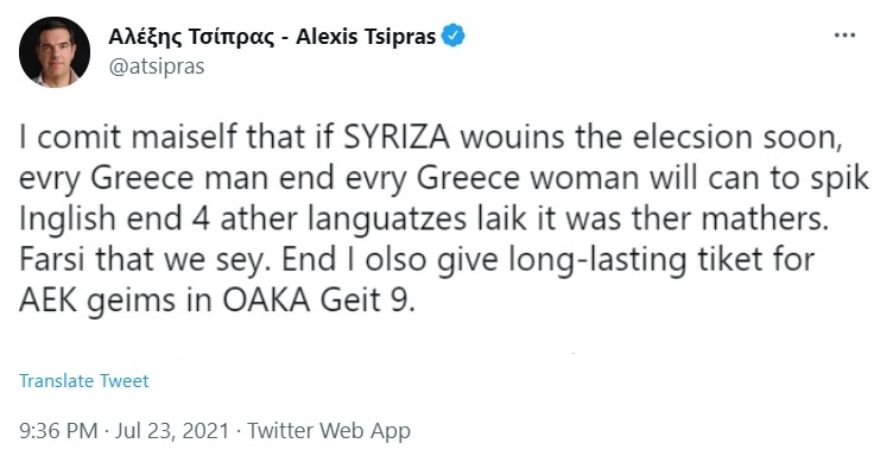Image resolution: width=880 pixels, height=459 pixels.
Task: Open the Twitter Web App source link
Action: pyautogui.click(x=329, y=431)
